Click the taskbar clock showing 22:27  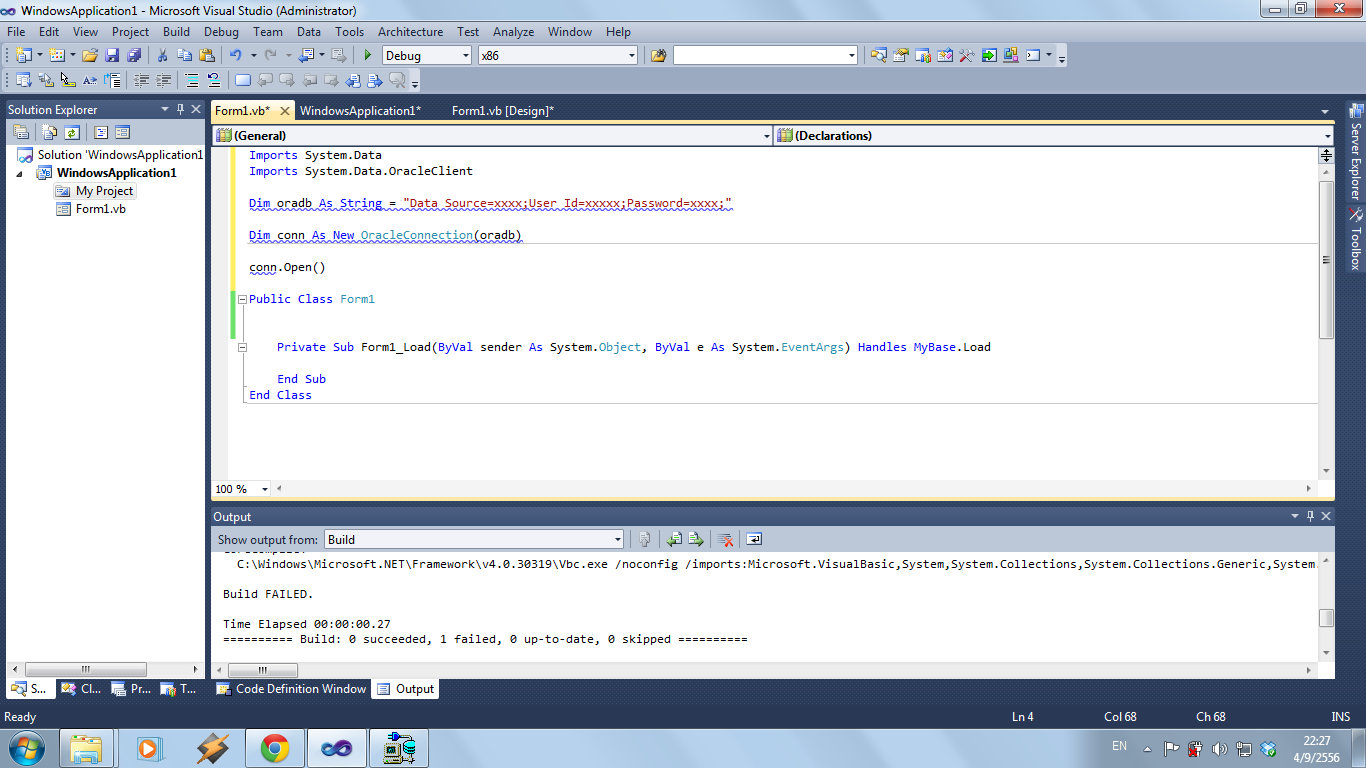coord(1317,748)
